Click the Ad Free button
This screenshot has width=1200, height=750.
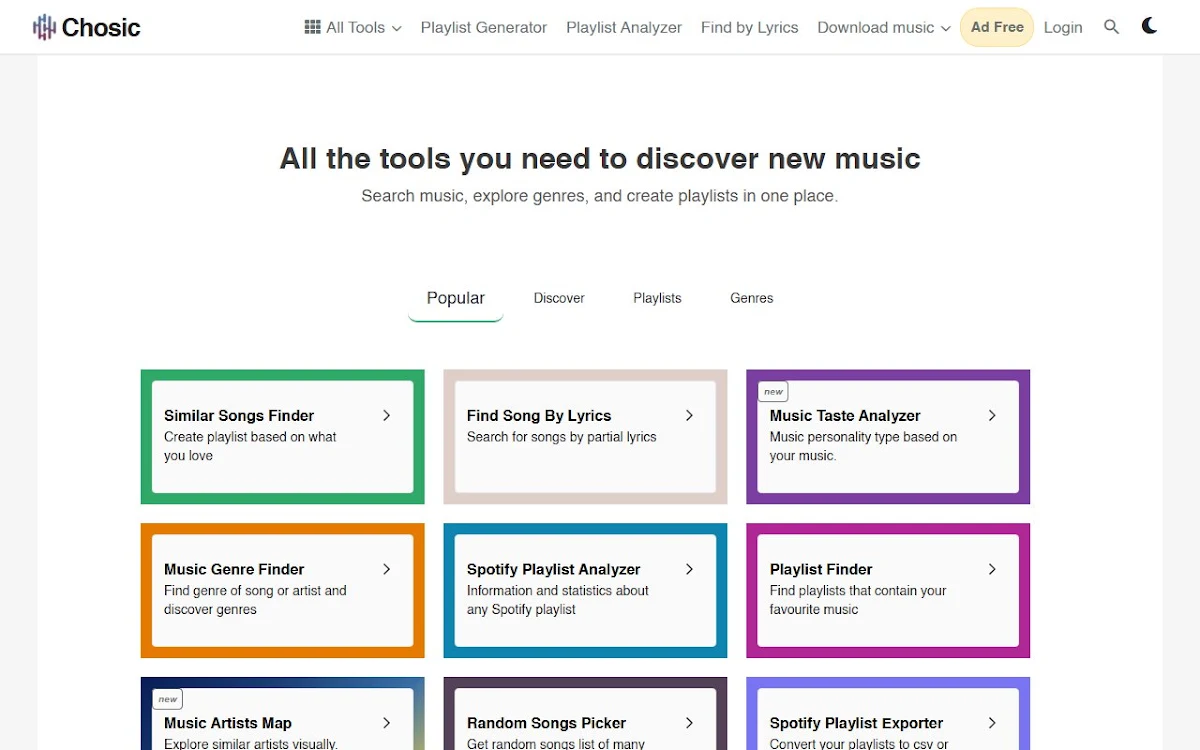[x=997, y=27]
